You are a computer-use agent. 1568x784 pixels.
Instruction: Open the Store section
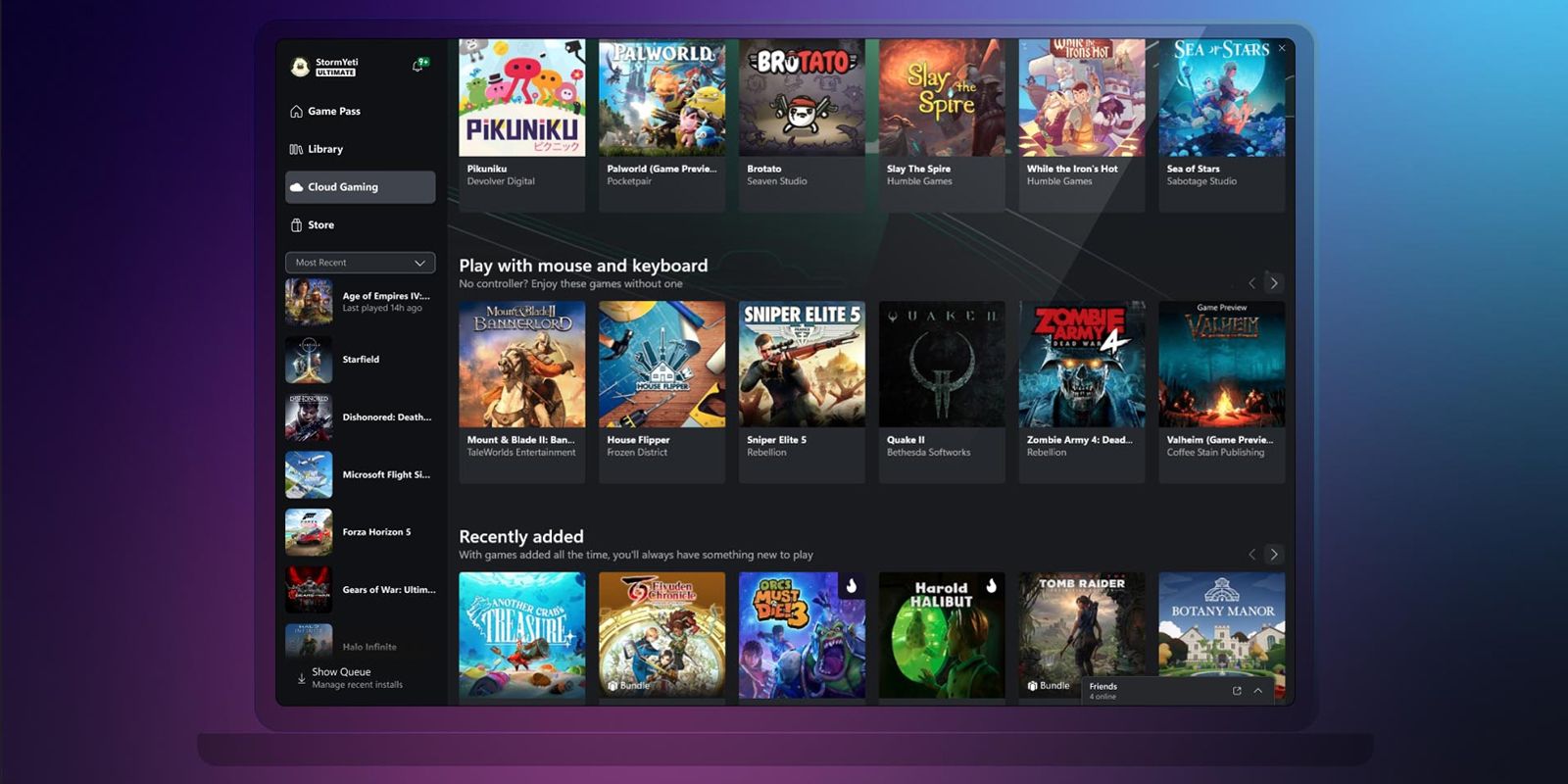[x=320, y=225]
